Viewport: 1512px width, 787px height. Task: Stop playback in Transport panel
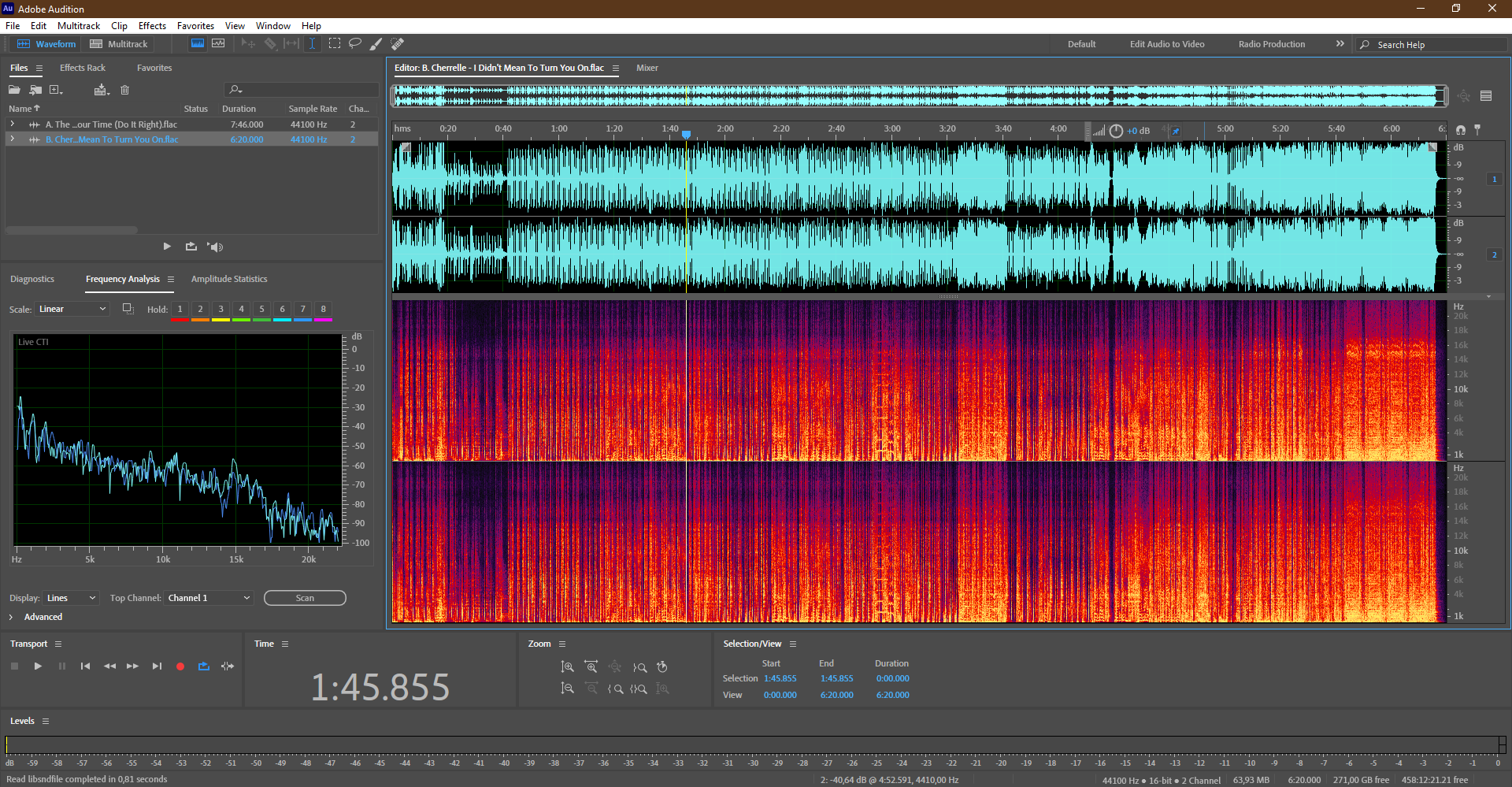(x=14, y=666)
